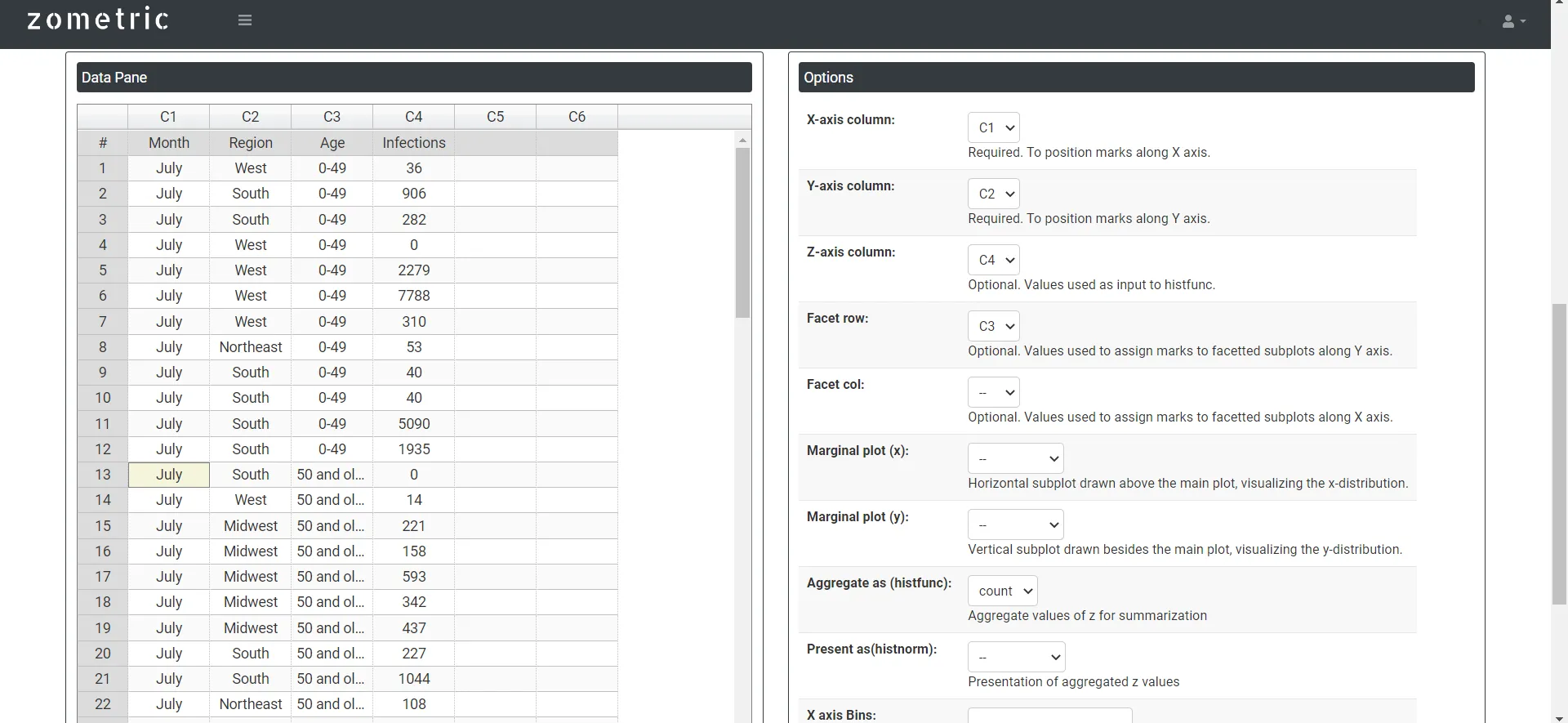The width and height of the screenshot is (1568, 723).
Task: Open the Marginal plot (y) dropdown
Action: pos(1016,524)
